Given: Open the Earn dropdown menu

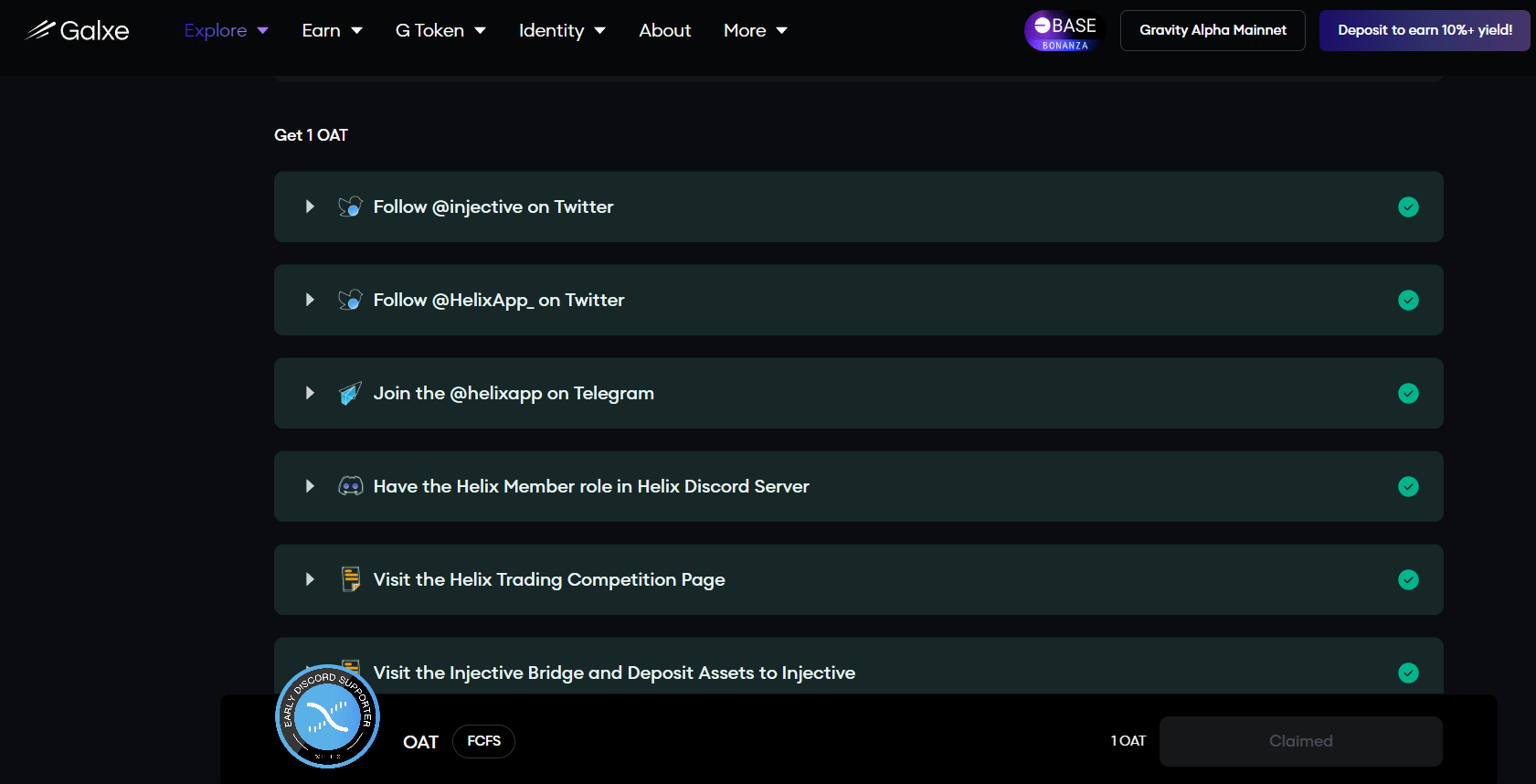Looking at the screenshot, I should 332,30.
